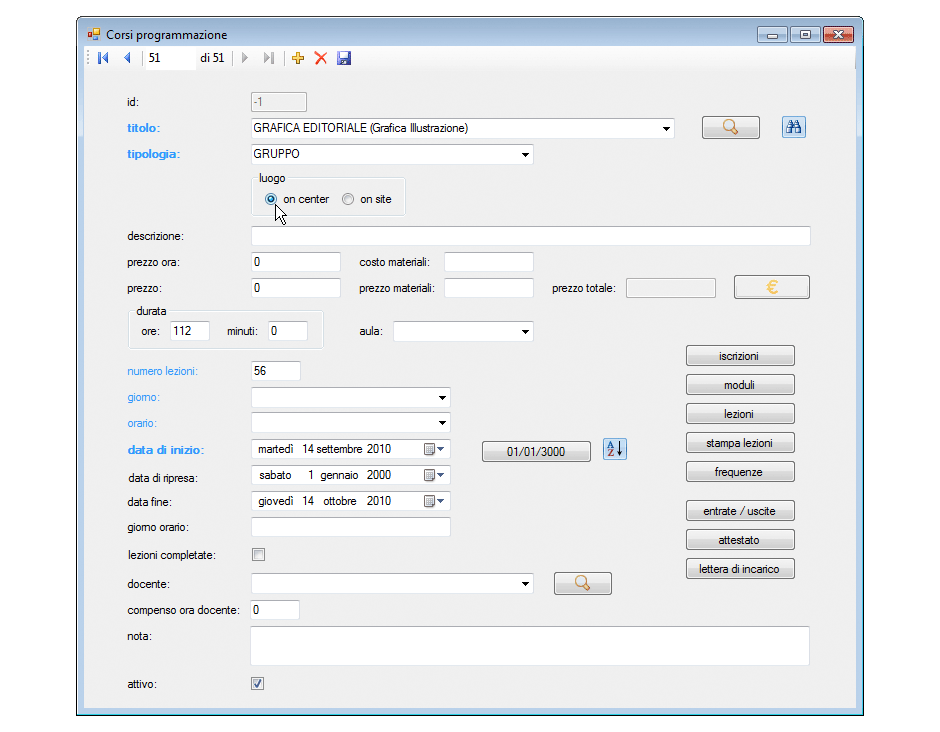Open the aula dropdown

click(525, 332)
